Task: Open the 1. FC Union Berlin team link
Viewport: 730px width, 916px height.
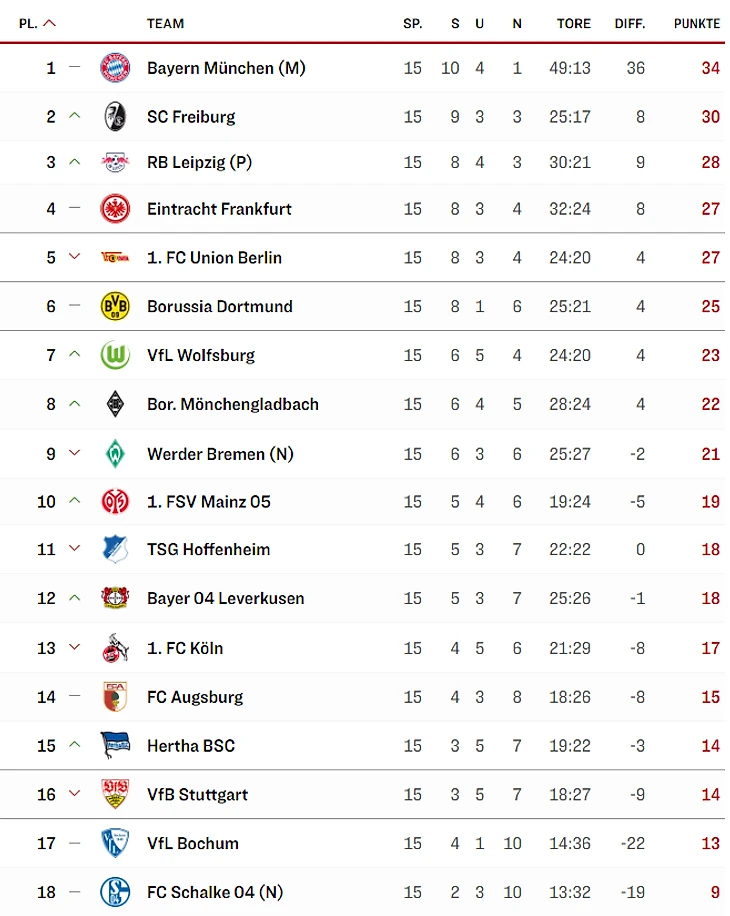Action: (214, 258)
